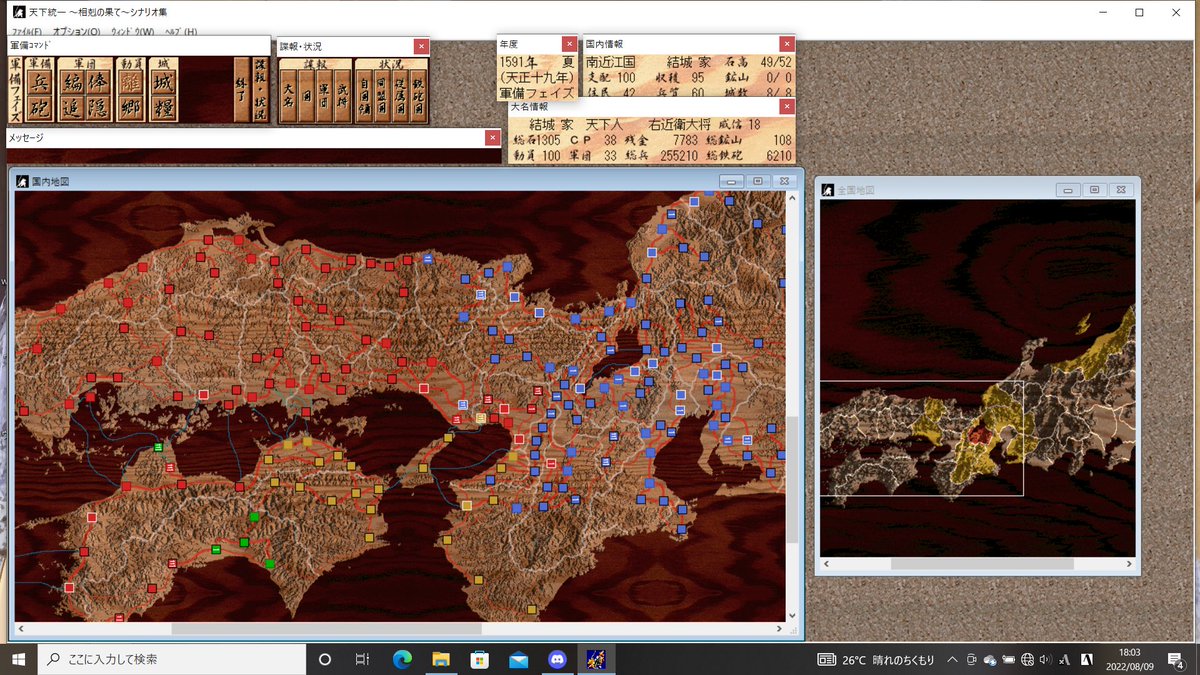The width and height of the screenshot is (1200, 675).
Task: Click the taskbar search box
Action: coord(171,659)
